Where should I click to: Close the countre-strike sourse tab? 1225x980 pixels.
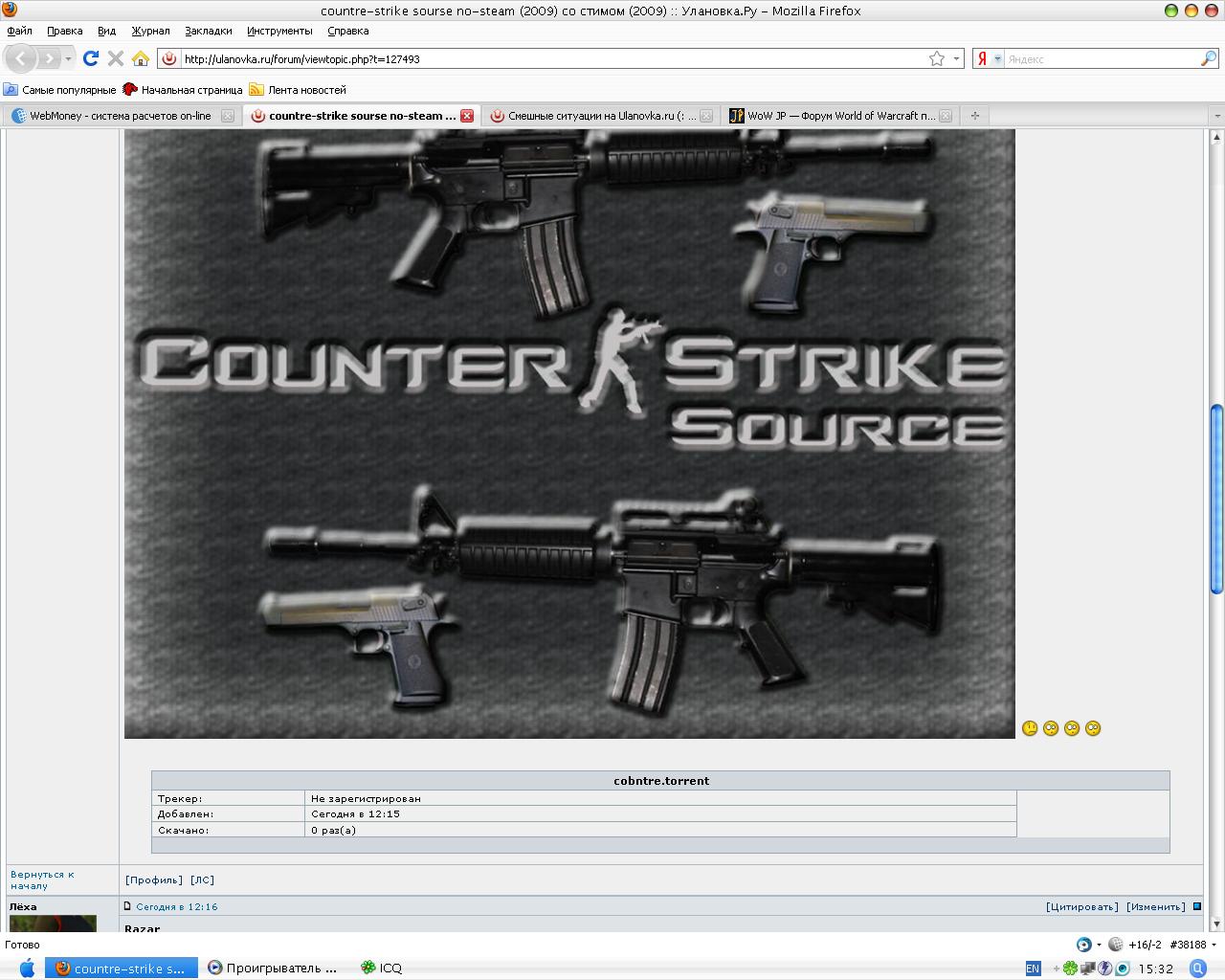pyautogui.click(x=467, y=116)
